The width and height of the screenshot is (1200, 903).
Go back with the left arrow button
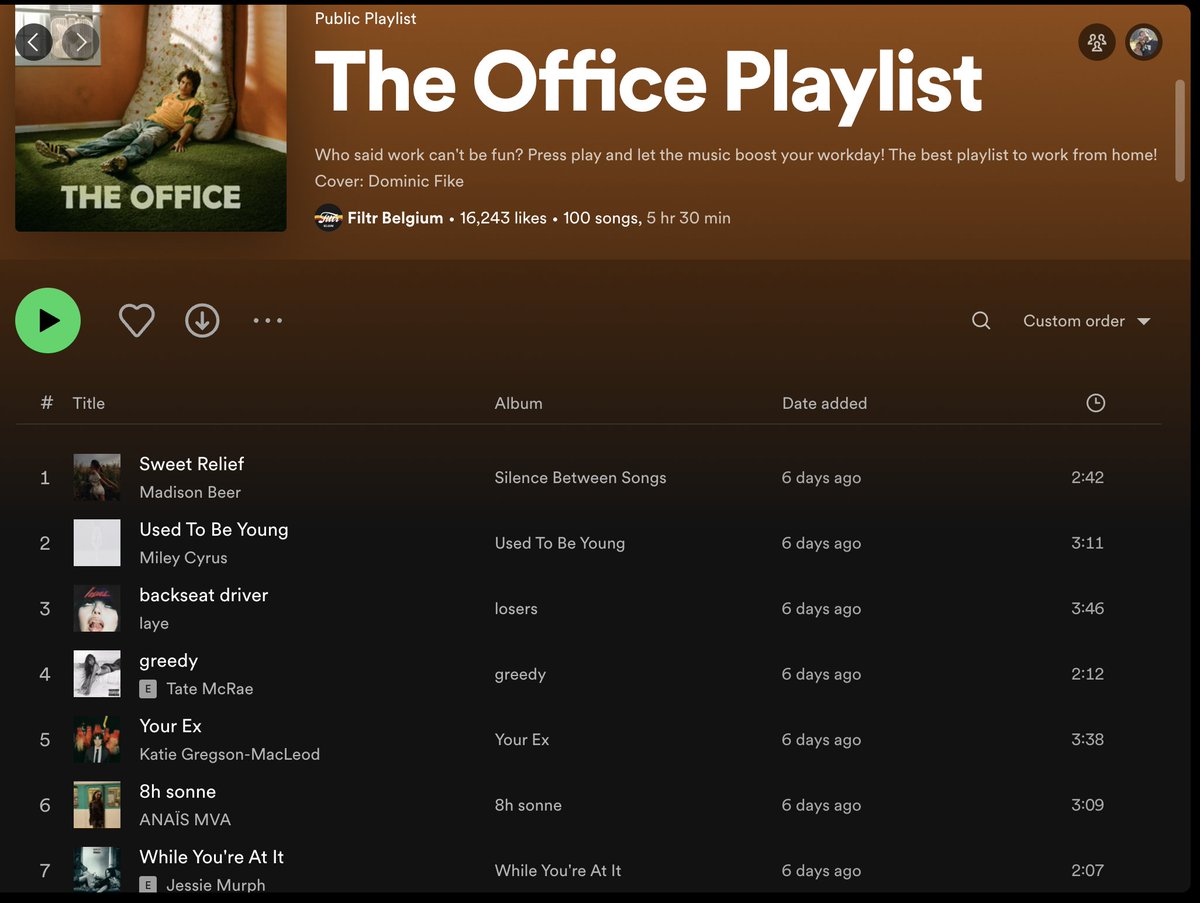(x=34, y=42)
